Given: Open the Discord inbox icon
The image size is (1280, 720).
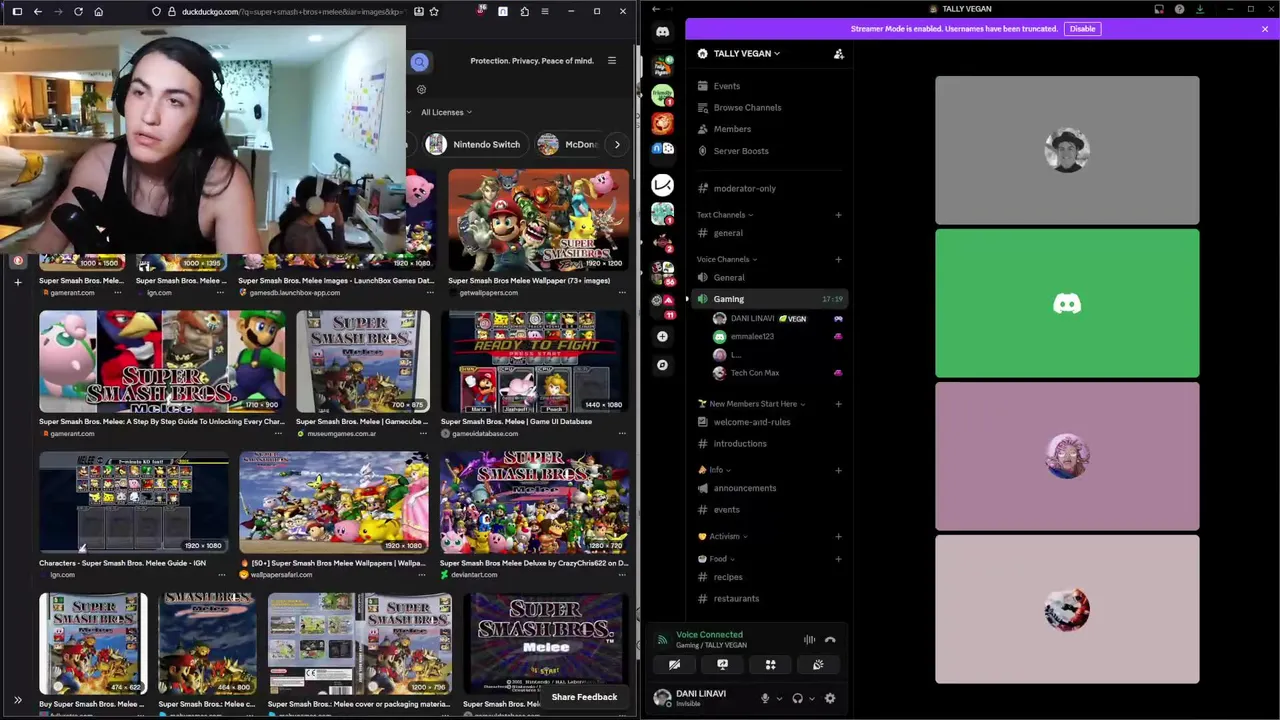Looking at the screenshot, I should coord(1159,9).
